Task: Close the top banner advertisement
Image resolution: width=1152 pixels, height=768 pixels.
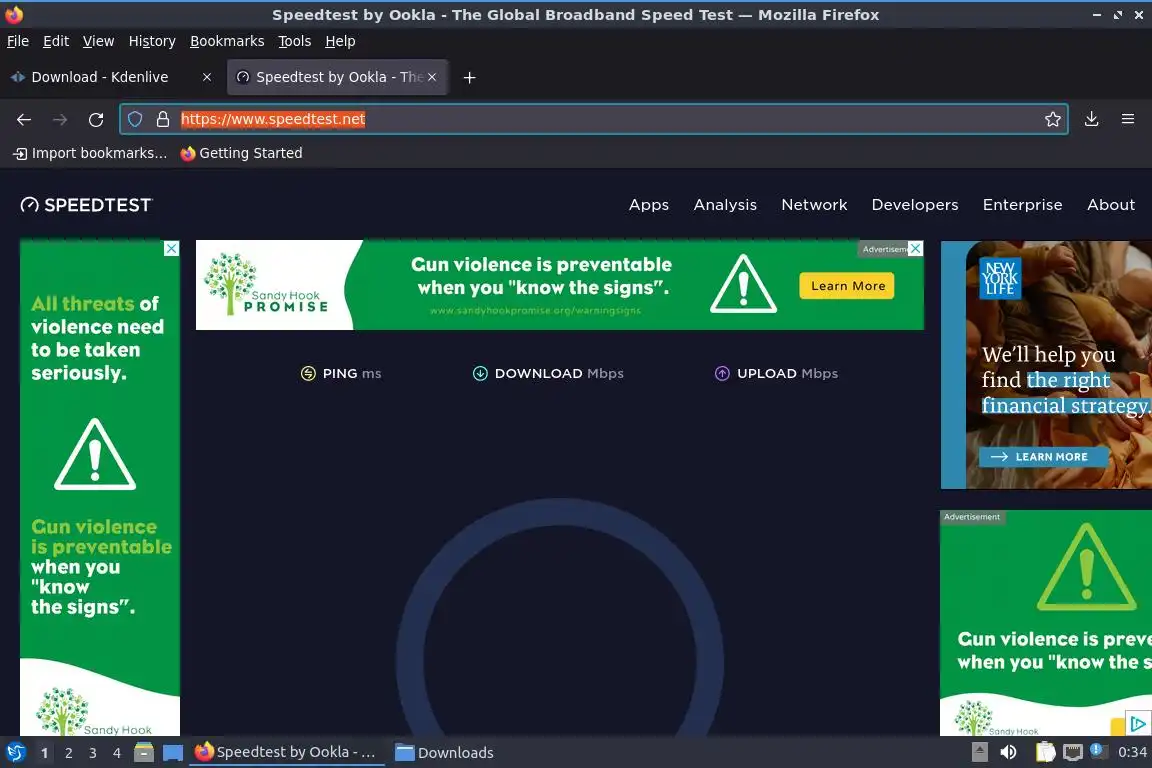Action: click(x=915, y=248)
